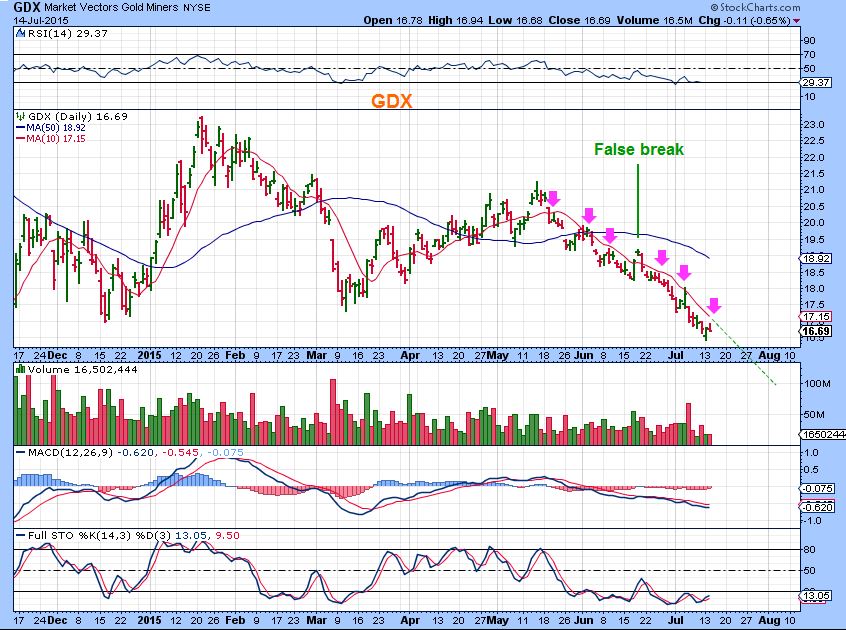Select the GDX ticker symbol label

click(x=25, y=7)
